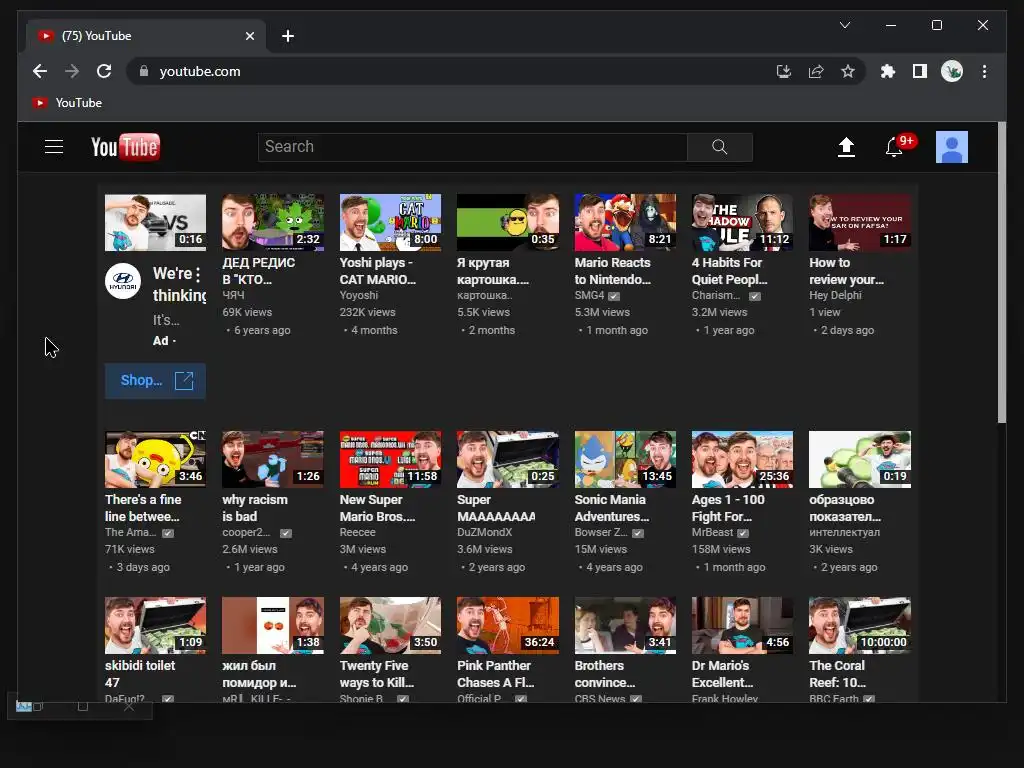Select the (75) YouTube tab

click(146, 36)
